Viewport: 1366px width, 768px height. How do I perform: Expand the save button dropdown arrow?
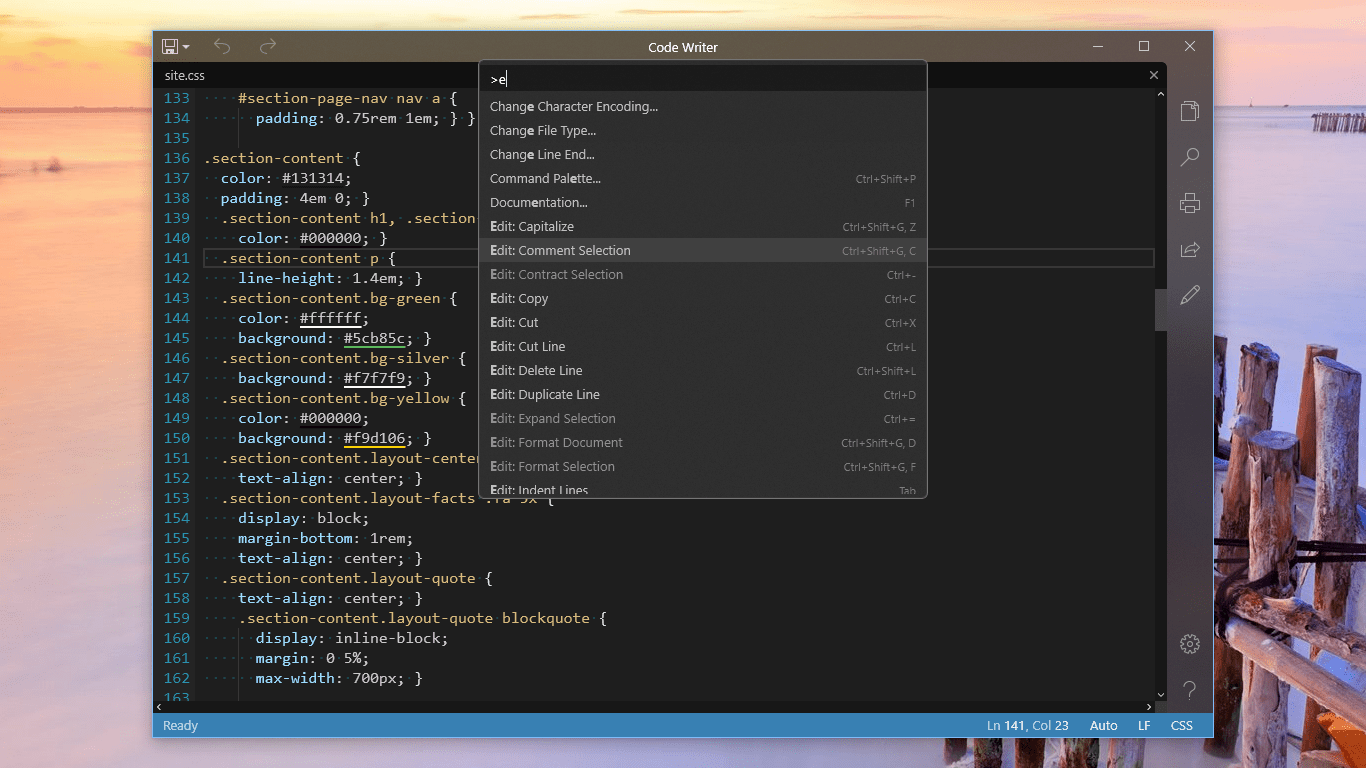click(184, 46)
